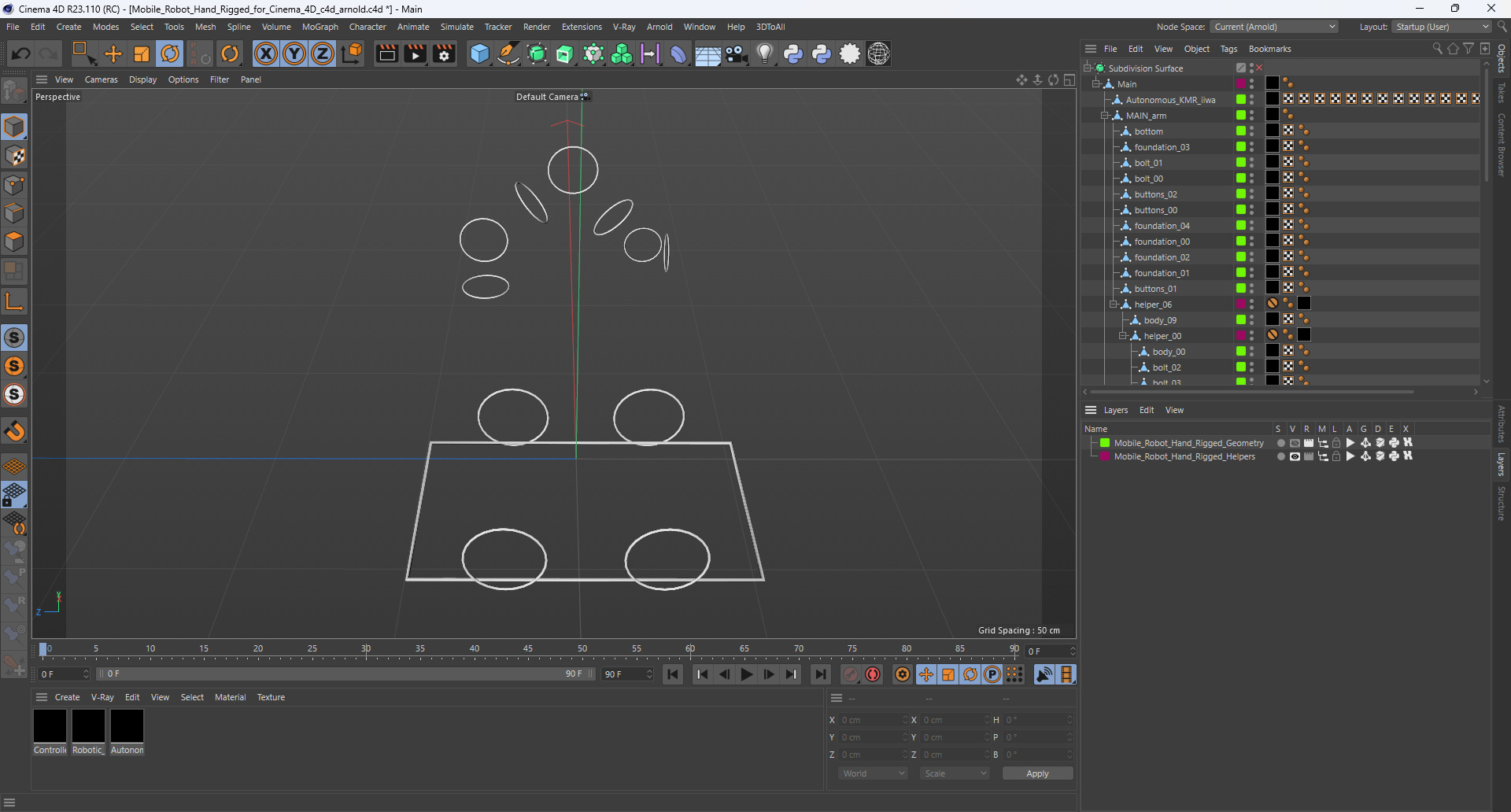
Task: Toggle Position keyframe recording
Action: pyautogui.click(x=926, y=674)
